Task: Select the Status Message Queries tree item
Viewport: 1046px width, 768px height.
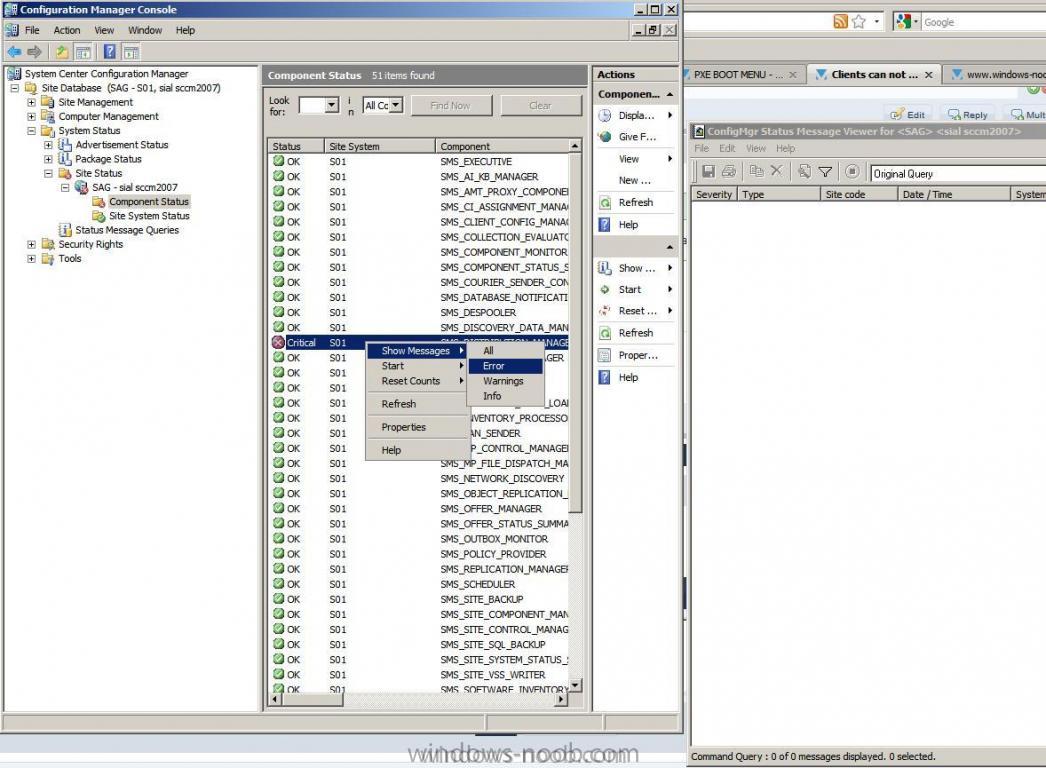Action: [x=127, y=230]
